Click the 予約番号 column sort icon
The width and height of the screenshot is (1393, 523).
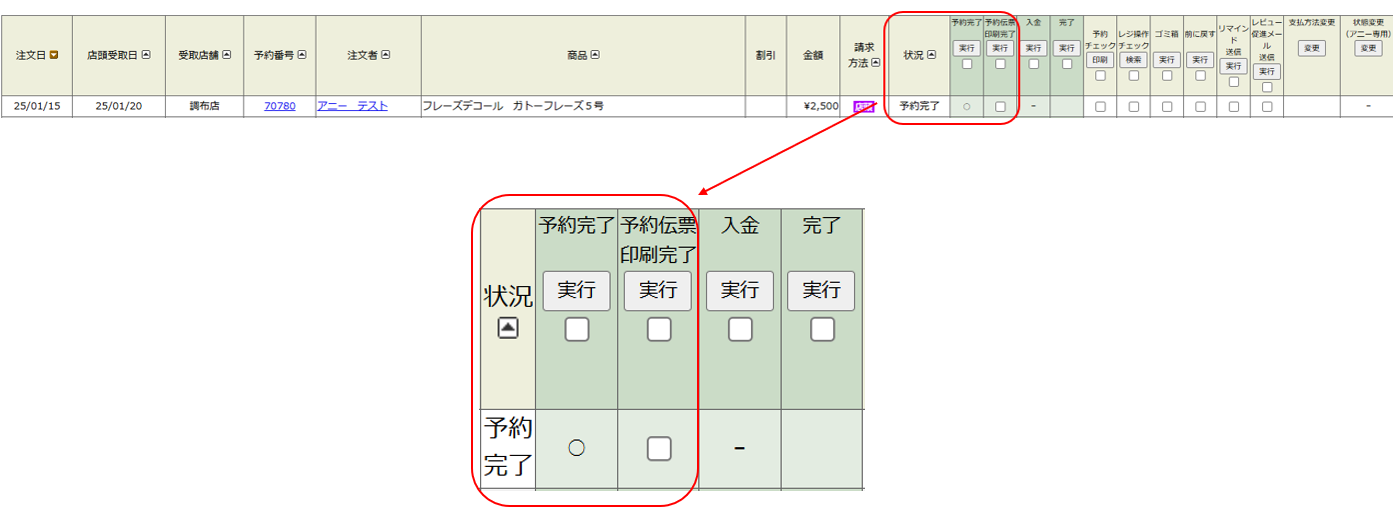(x=302, y=55)
